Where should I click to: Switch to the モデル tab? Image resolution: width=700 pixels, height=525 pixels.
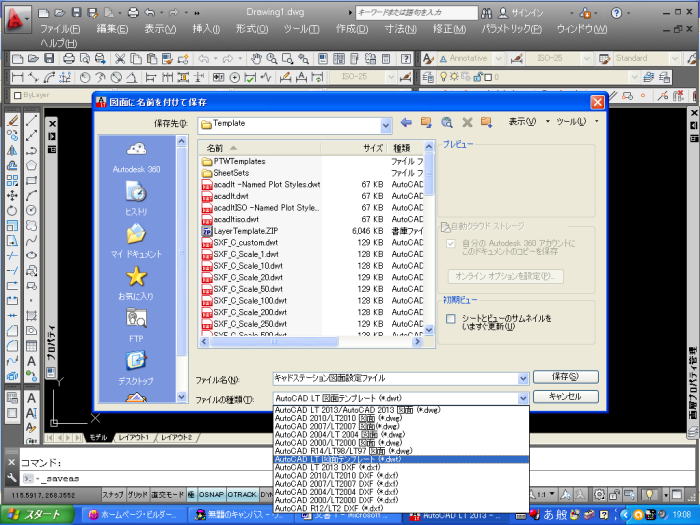click(x=98, y=437)
